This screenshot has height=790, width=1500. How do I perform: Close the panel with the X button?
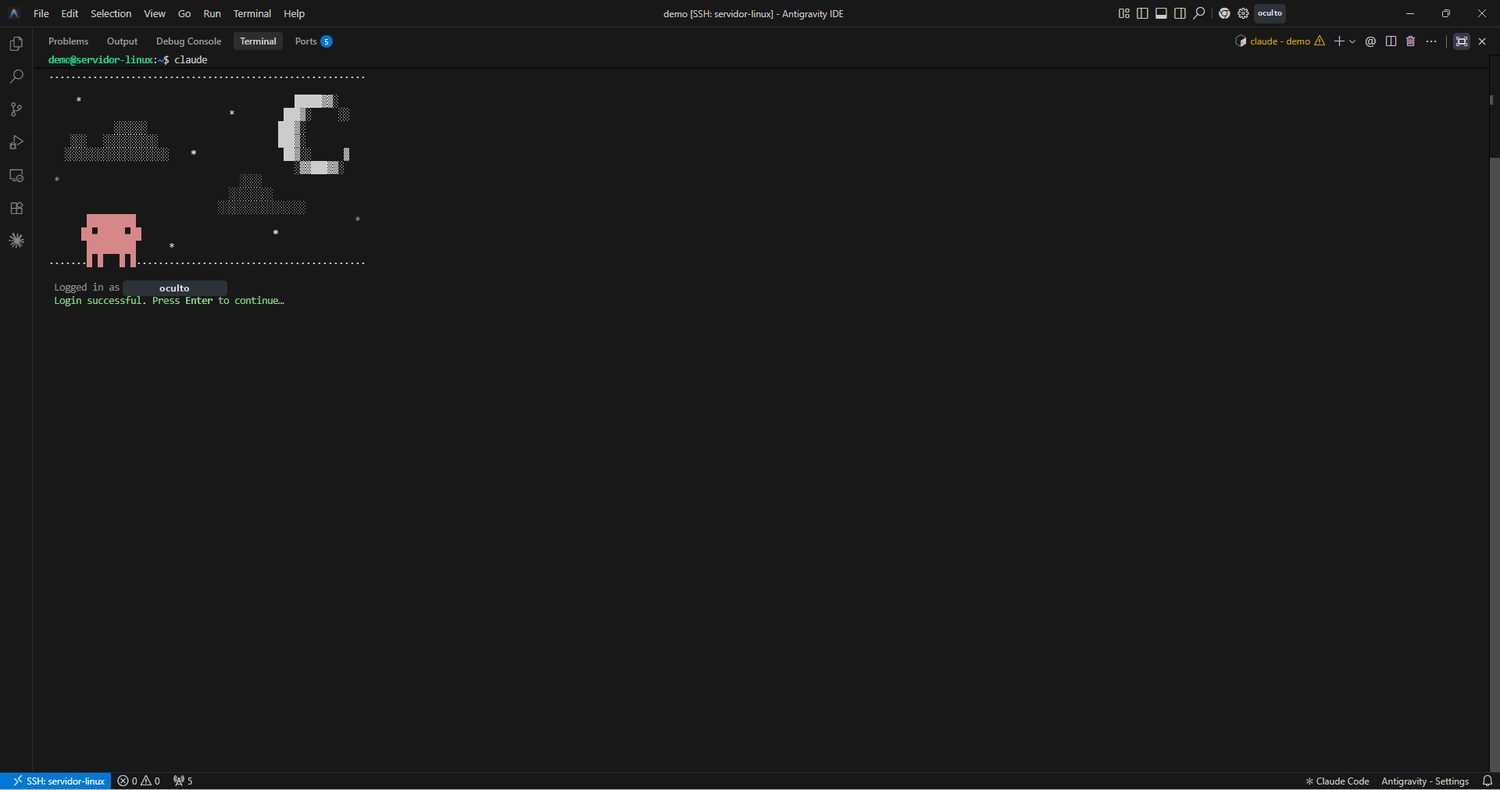tap(1482, 41)
